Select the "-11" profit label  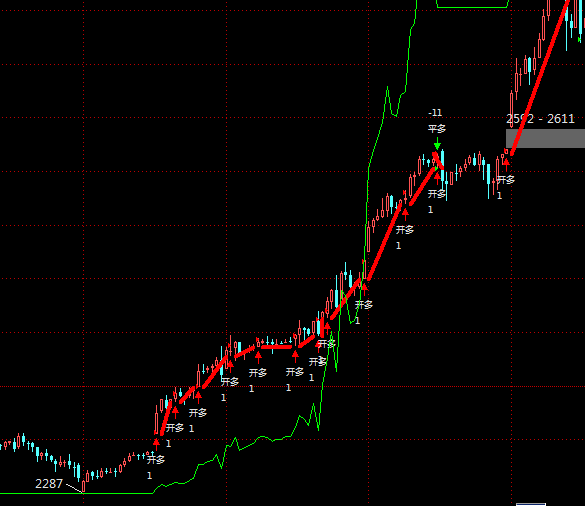(435, 113)
